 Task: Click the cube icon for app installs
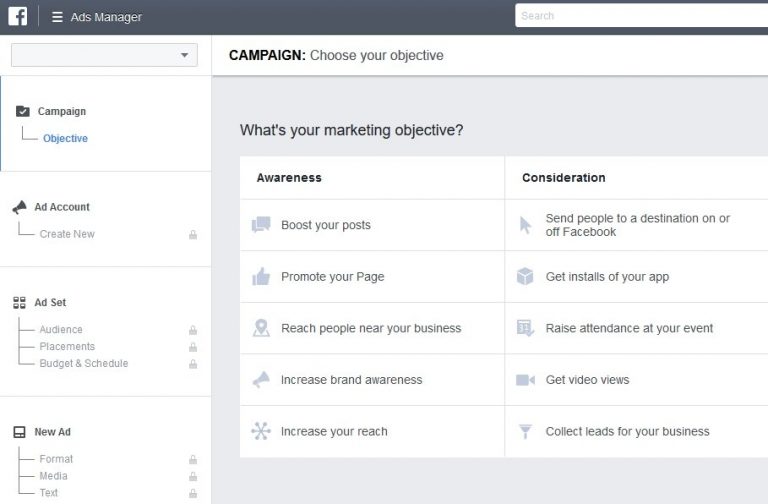tap(525, 276)
